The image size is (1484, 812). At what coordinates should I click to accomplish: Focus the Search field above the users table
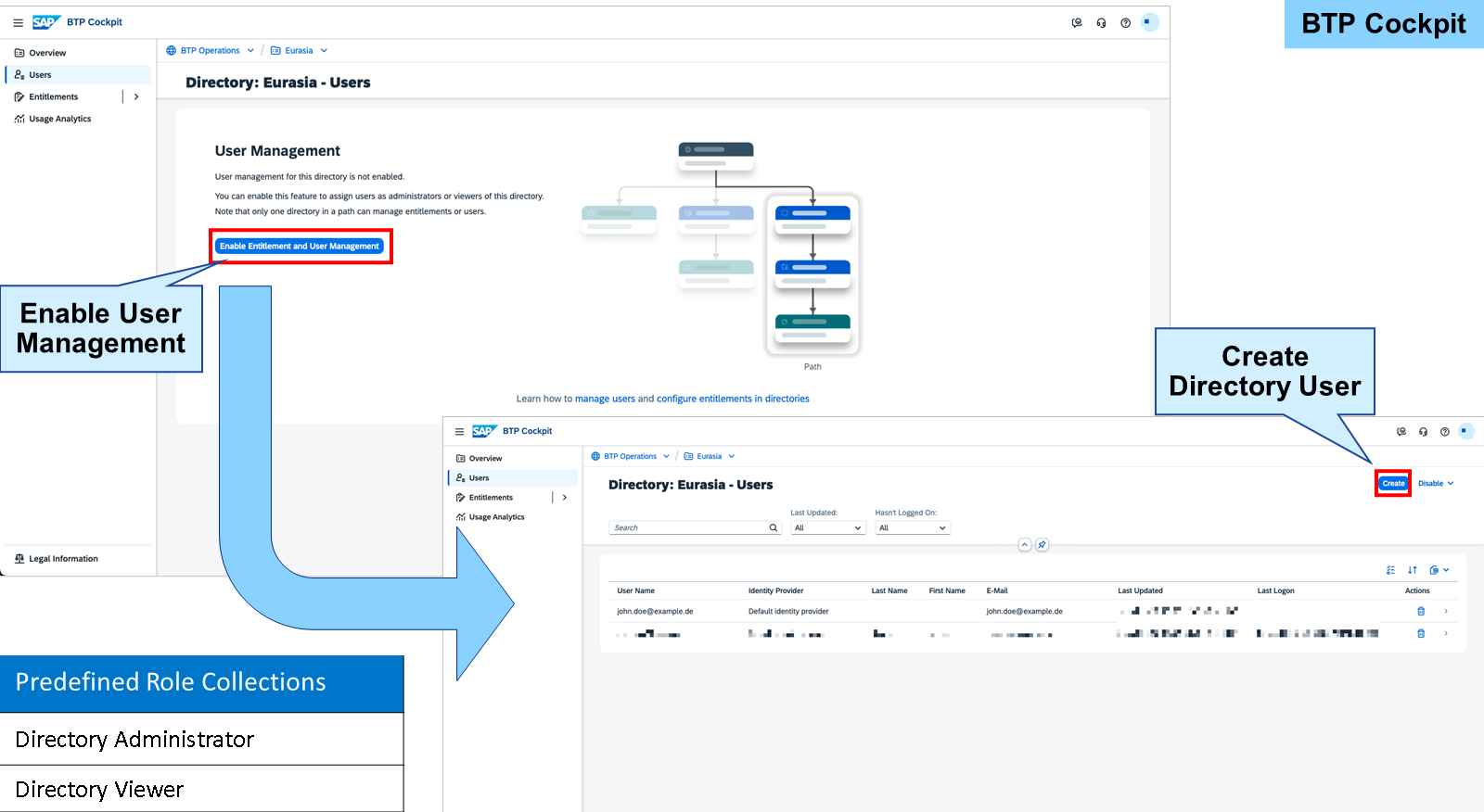pos(695,528)
